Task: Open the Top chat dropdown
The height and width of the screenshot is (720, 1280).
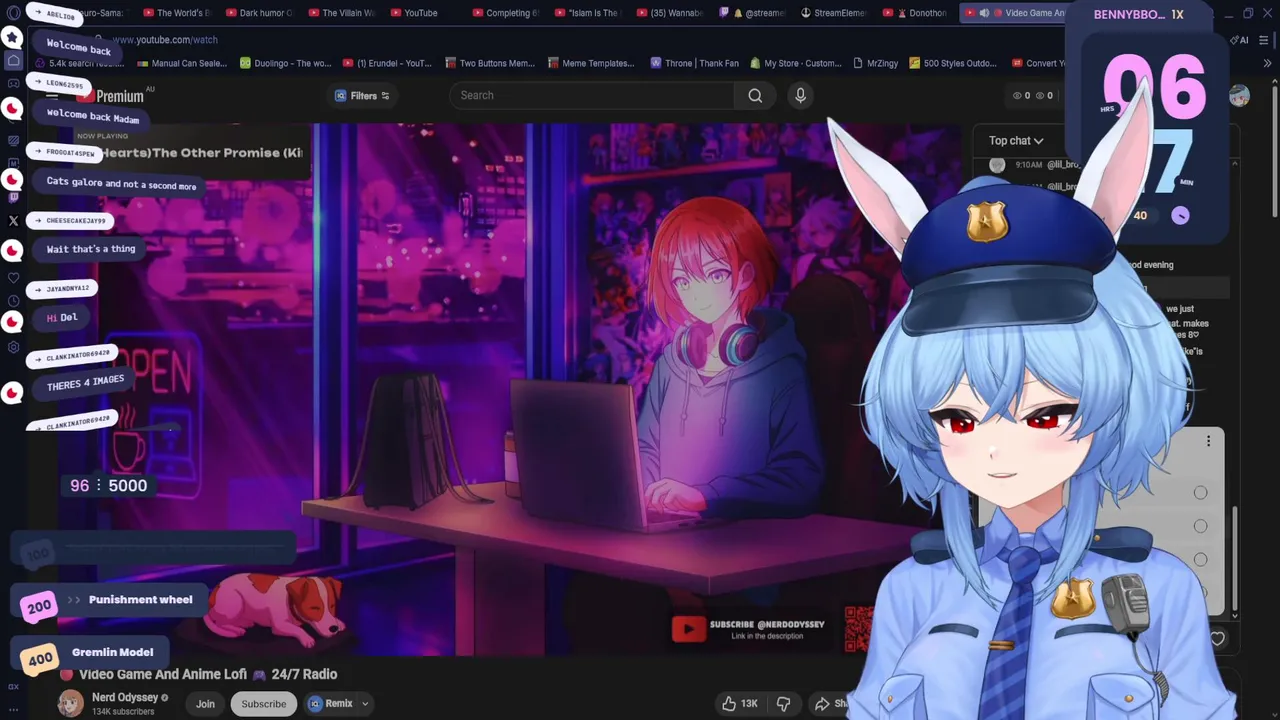Action: click(1016, 141)
